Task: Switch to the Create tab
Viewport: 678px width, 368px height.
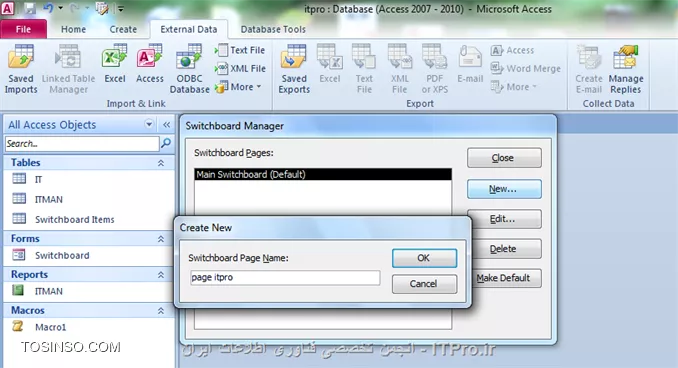Action: [x=123, y=29]
